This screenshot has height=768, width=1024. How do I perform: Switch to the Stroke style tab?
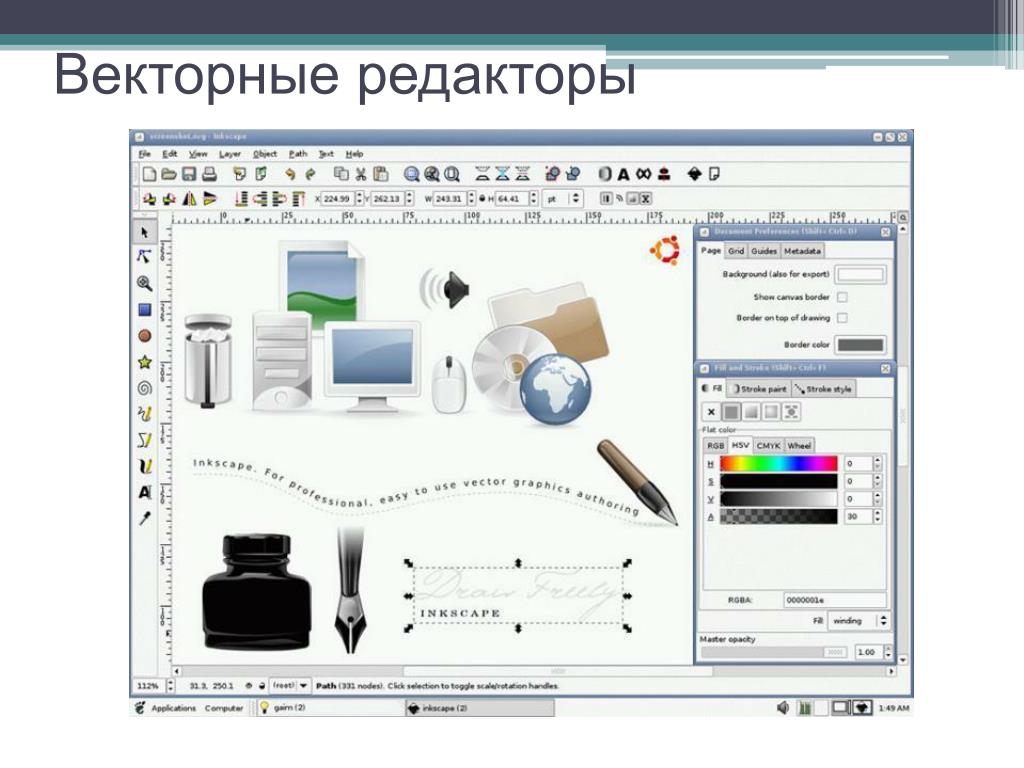pyautogui.click(x=824, y=389)
